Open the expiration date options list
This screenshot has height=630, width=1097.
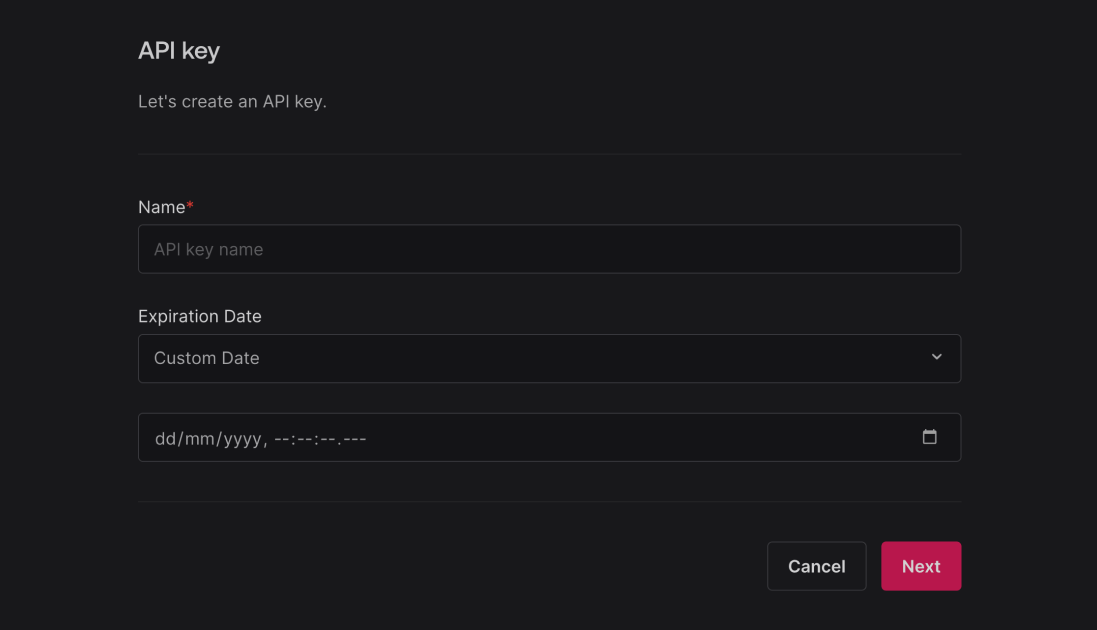(550, 358)
